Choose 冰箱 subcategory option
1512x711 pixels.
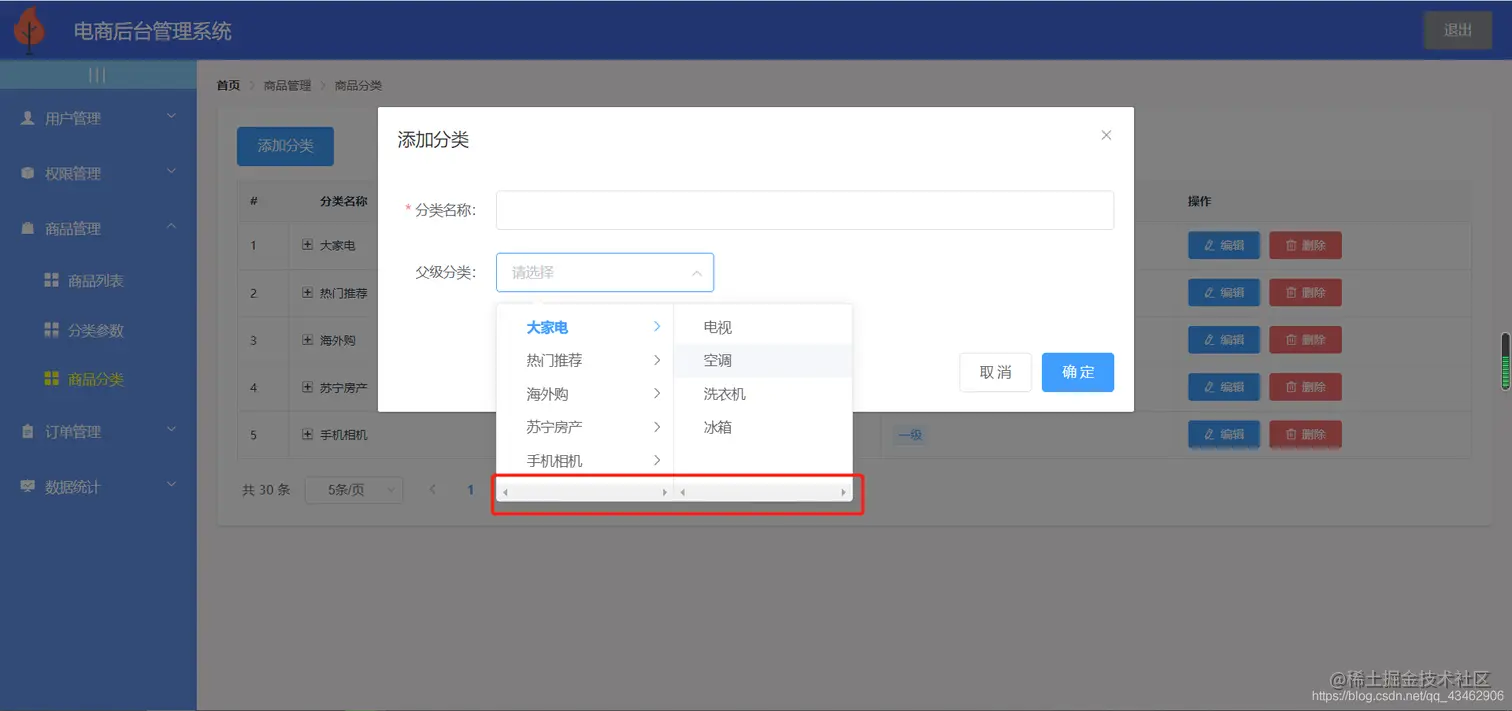pos(763,427)
